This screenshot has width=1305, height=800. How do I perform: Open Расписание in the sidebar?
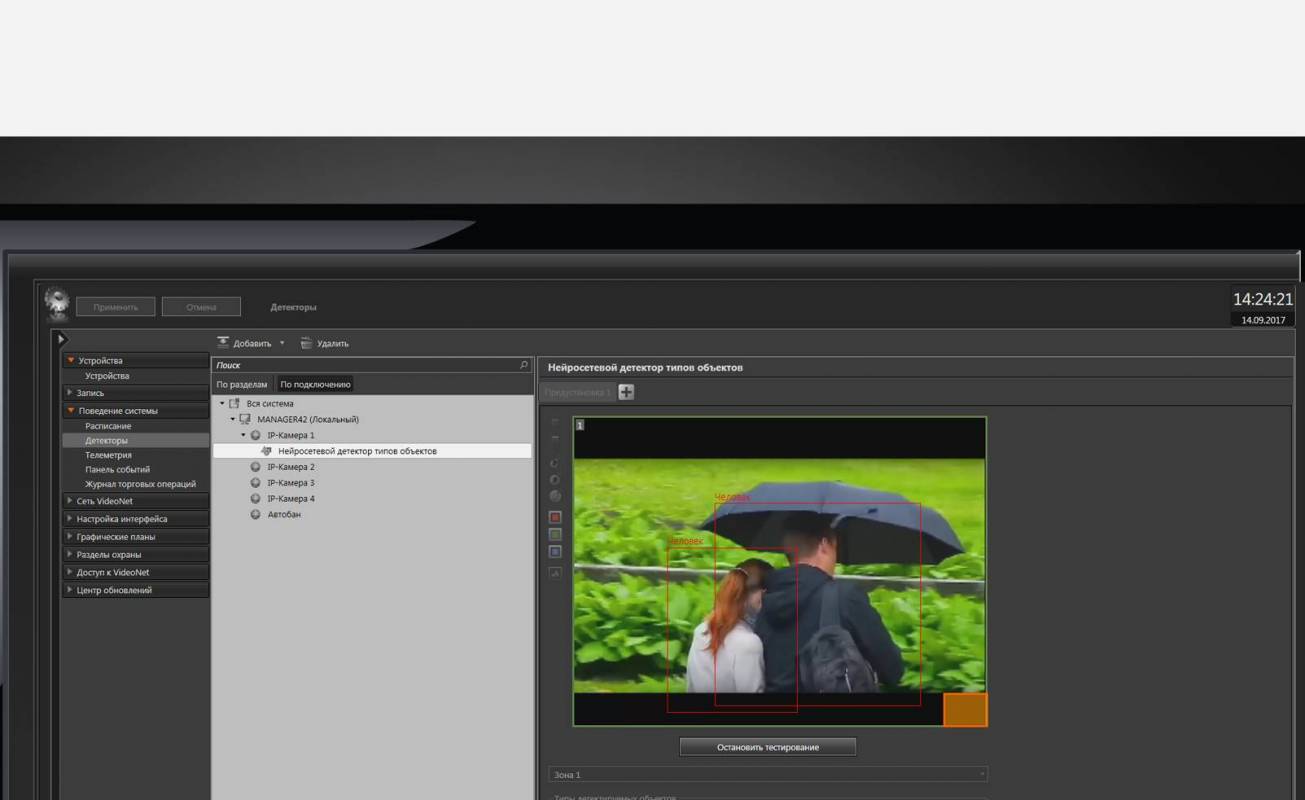point(108,426)
